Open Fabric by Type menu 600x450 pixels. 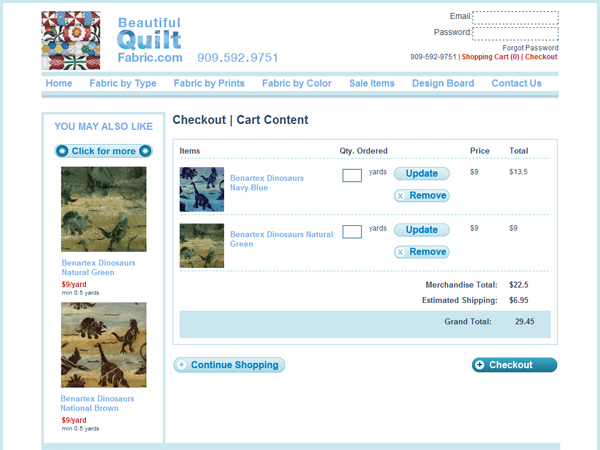pos(123,83)
